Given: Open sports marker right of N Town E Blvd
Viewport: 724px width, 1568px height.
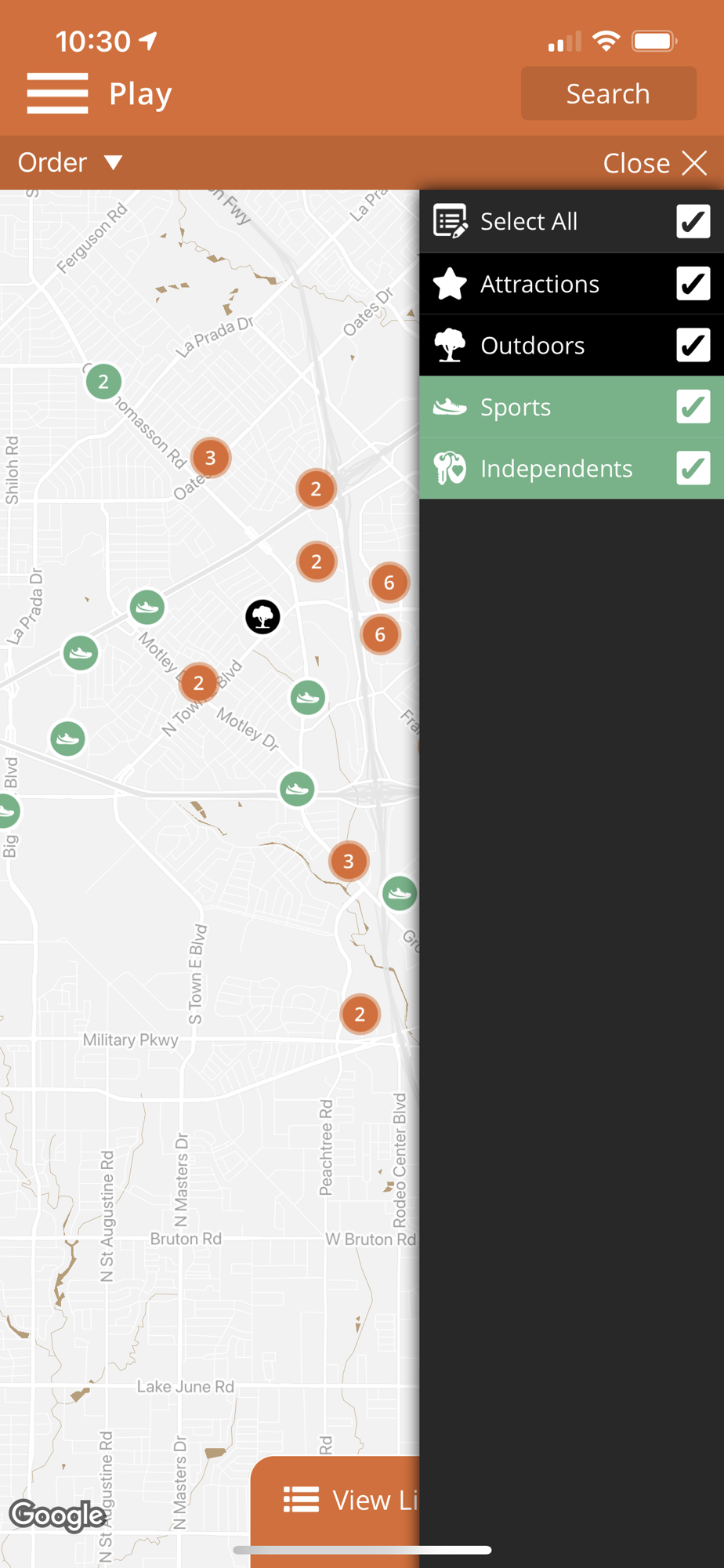Looking at the screenshot, I should tap(308, 697).
